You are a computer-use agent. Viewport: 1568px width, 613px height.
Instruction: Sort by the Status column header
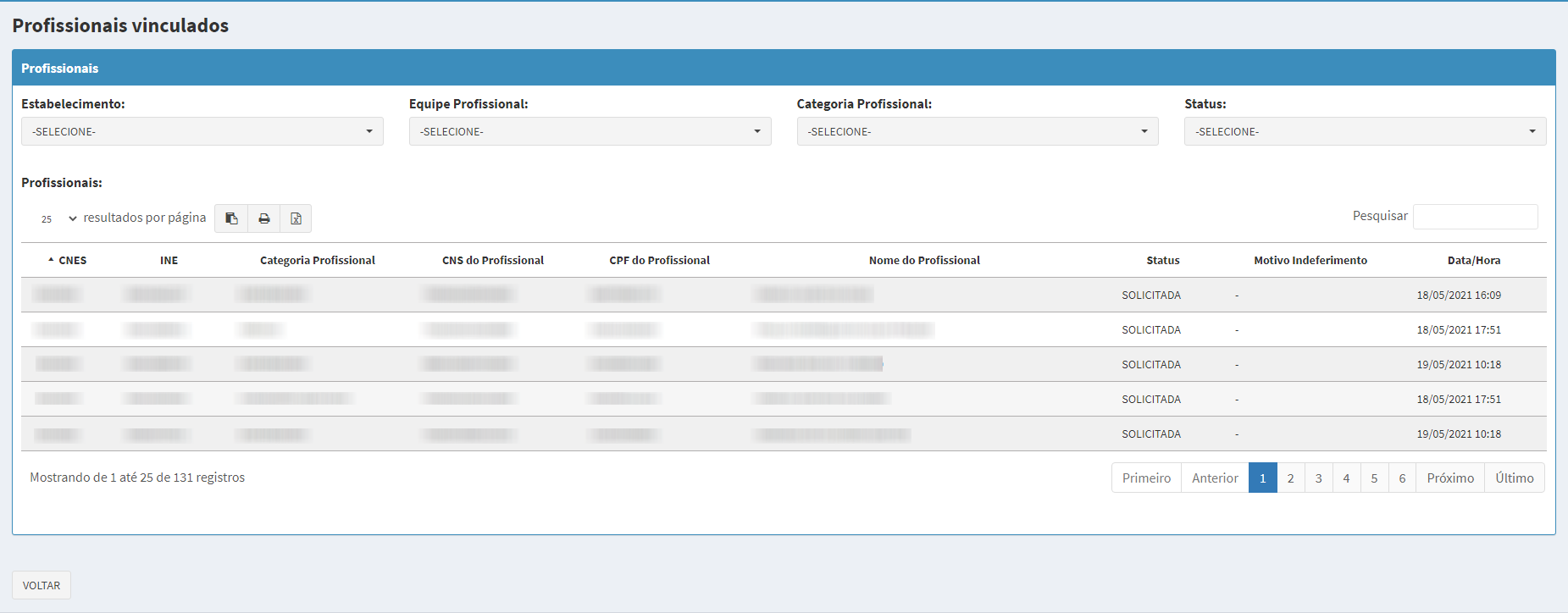(x=1162, y=260)
